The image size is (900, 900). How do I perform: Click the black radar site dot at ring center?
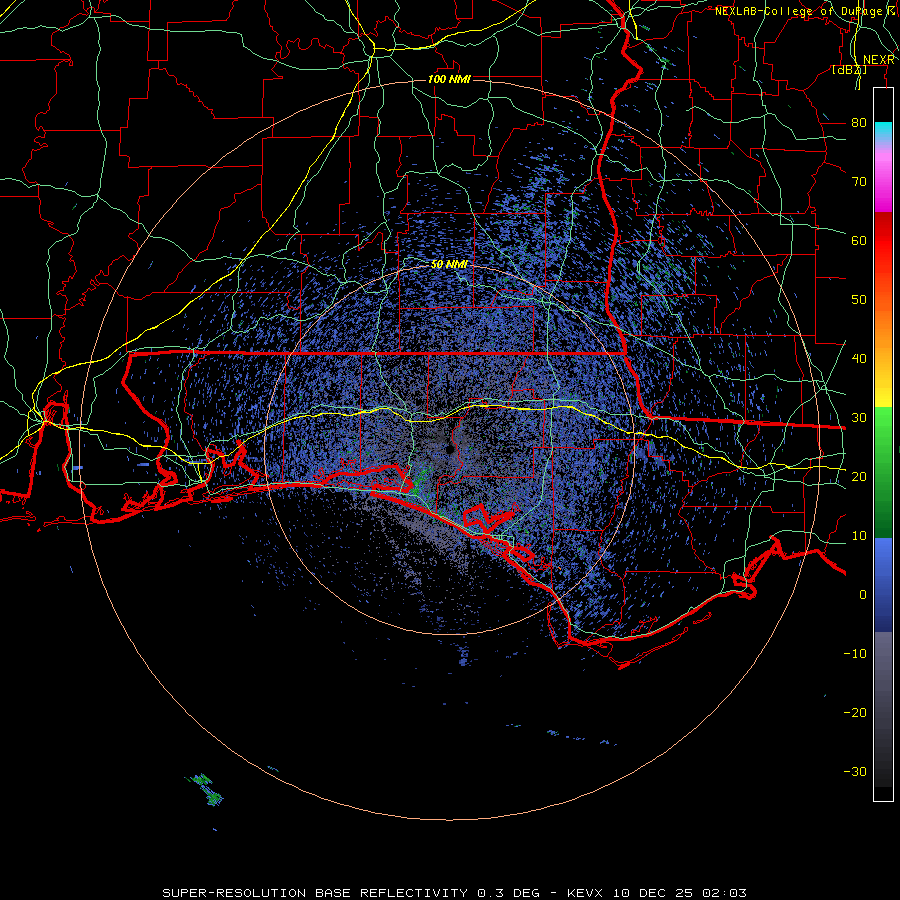coord(450,449)
